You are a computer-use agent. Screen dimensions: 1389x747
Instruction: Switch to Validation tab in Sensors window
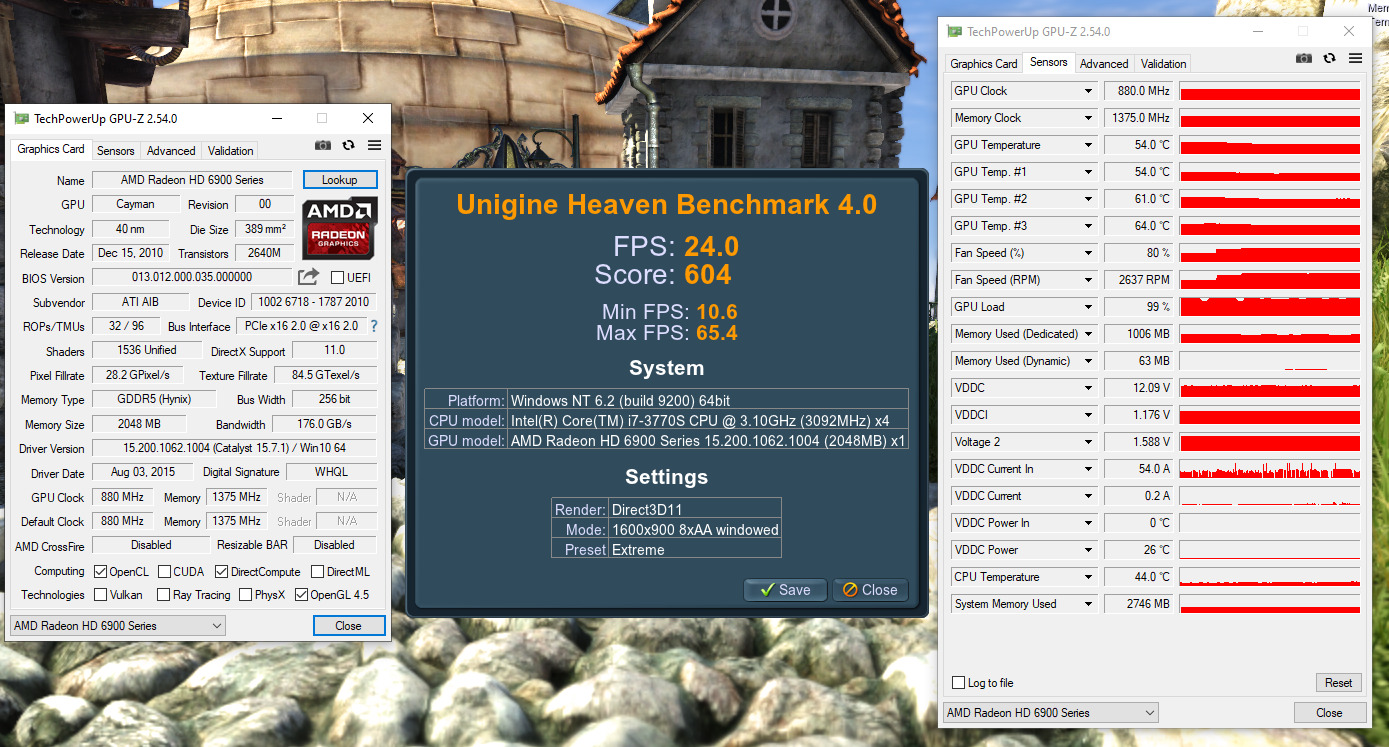pyautogui.click(x=1164, y=64)
